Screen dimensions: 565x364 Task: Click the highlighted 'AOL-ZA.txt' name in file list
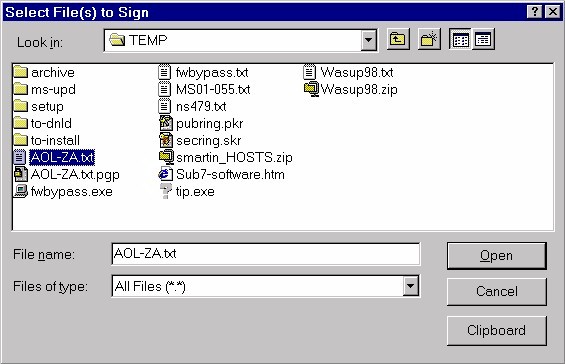(62, 157)
